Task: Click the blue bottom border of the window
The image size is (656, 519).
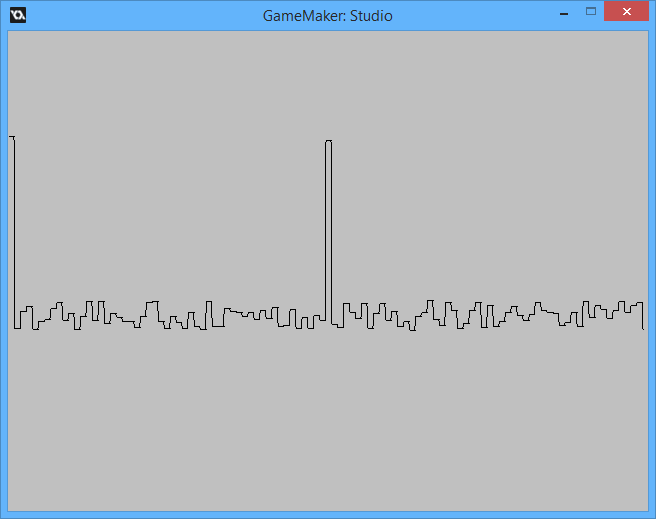Action: pos(328,514)
